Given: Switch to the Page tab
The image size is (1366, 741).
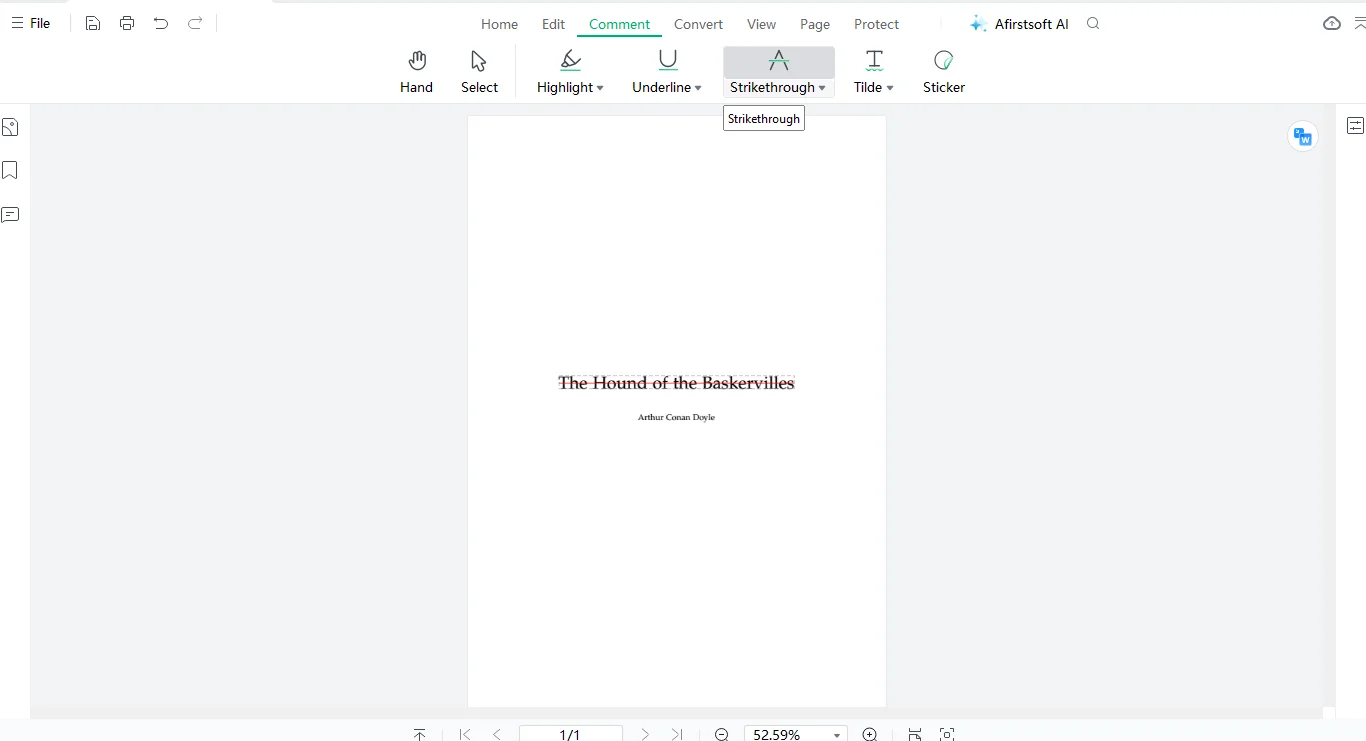Looking at the screenshot, I should [815, 24].
